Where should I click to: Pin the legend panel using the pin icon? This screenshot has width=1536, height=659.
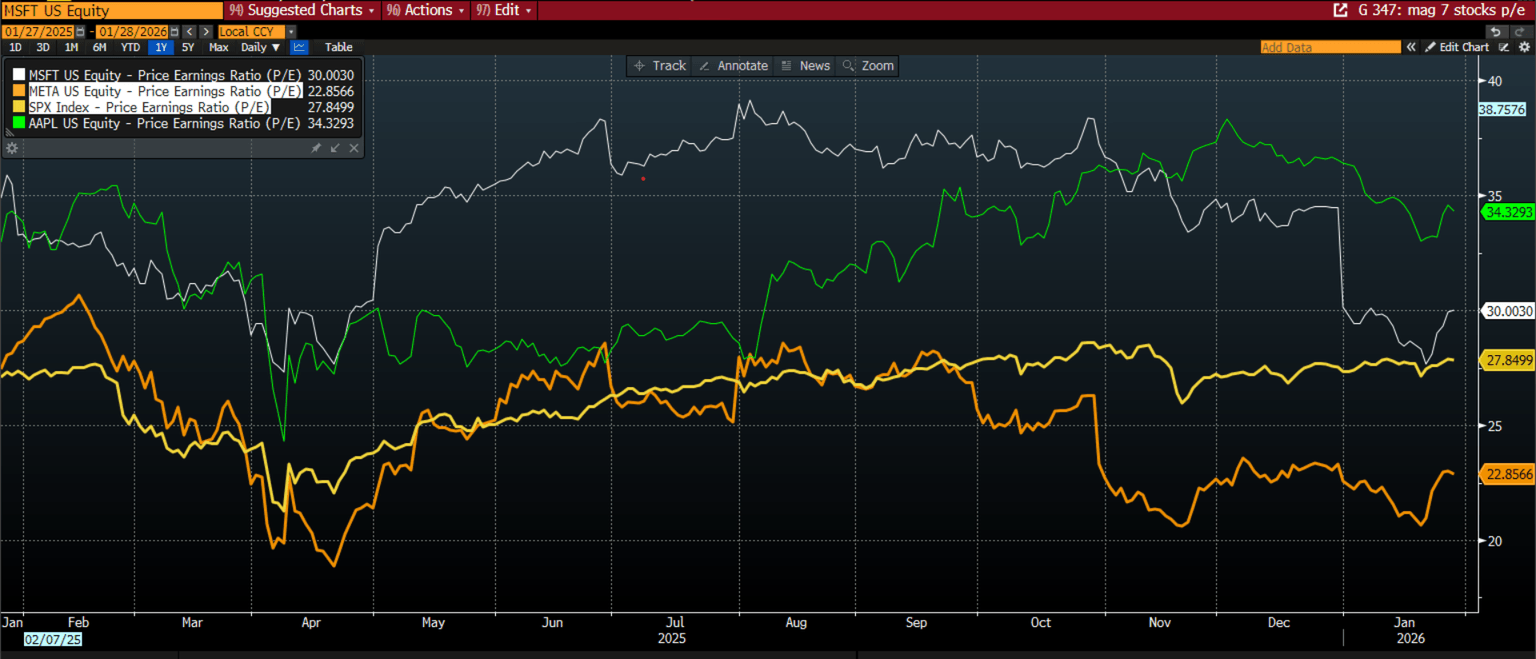pos(318,147)
